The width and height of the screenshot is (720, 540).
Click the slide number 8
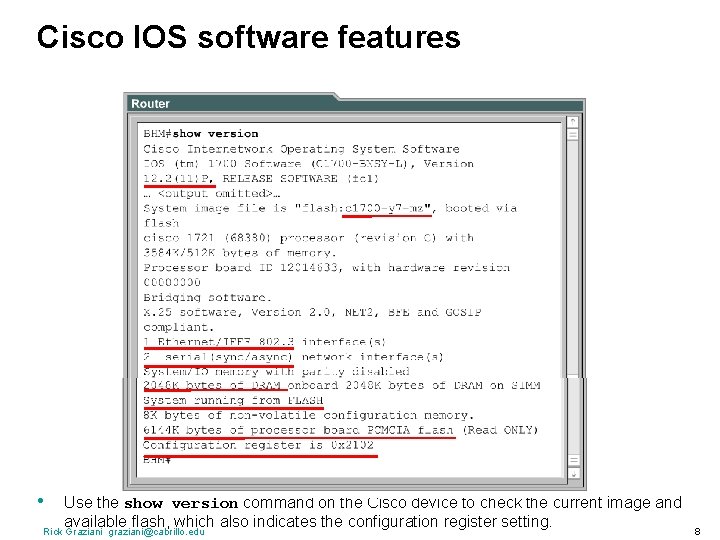pyautogui.click(x=697, y=531)
